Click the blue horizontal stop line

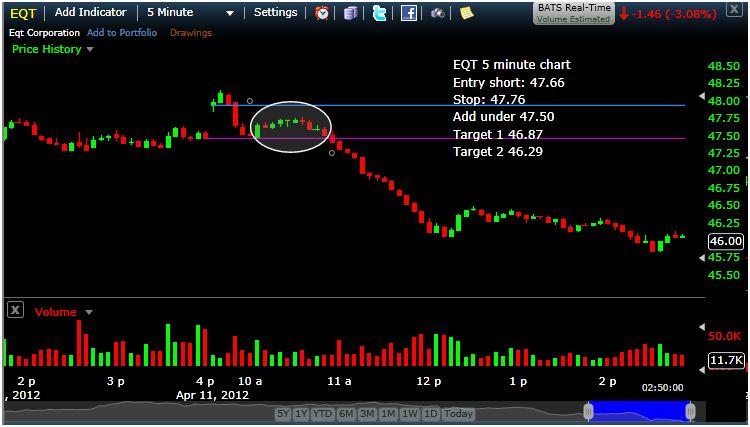[x=448, y=105]
